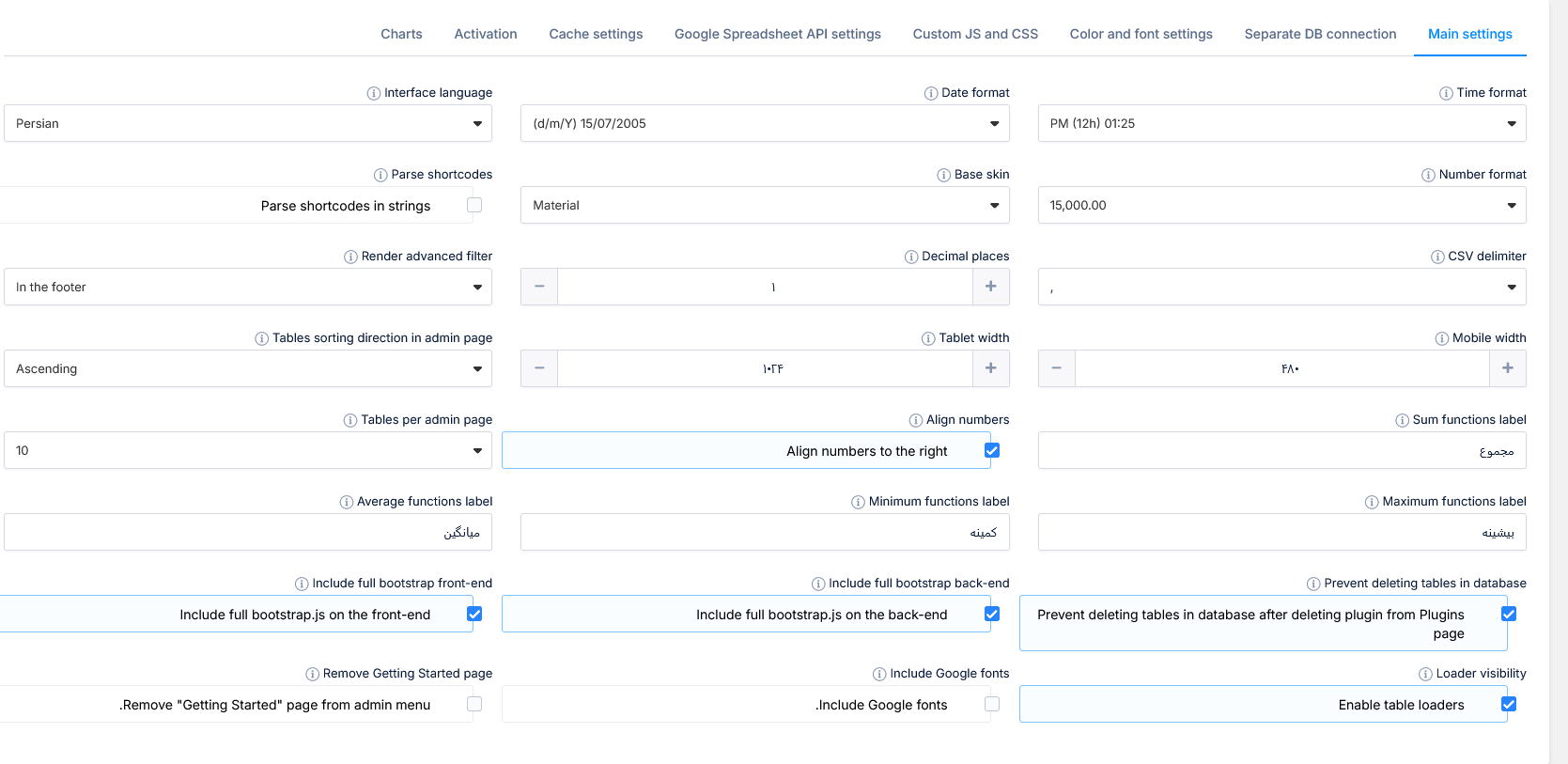
Task: Click info icon next to Base skin
Action: 944,175
